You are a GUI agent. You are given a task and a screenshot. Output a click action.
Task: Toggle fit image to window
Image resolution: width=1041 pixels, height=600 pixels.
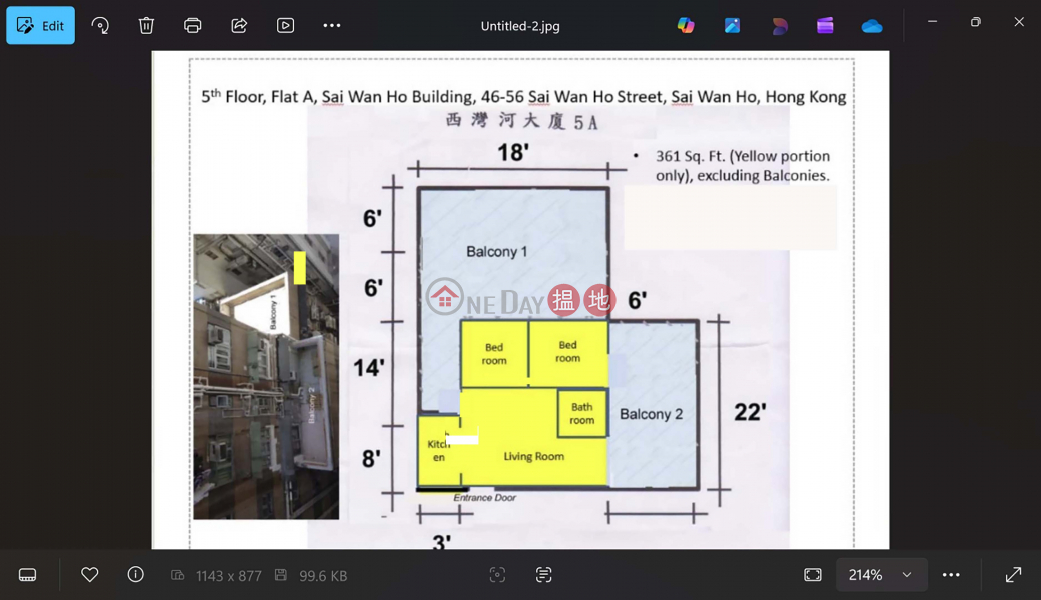click(813, 575)
